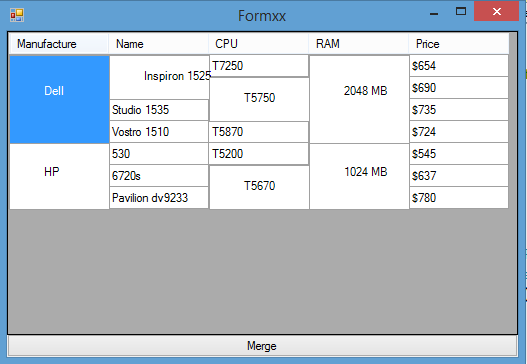Screen dimensions: 527x364
Task: Select the Inspiron 1525 cell
Action: click(159, 77)
